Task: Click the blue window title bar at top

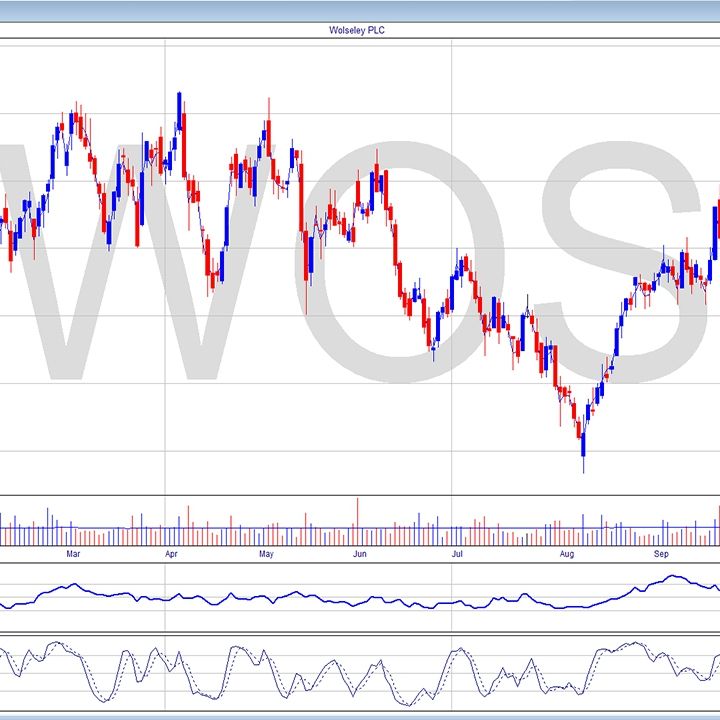Action: (x=360, y=10)
